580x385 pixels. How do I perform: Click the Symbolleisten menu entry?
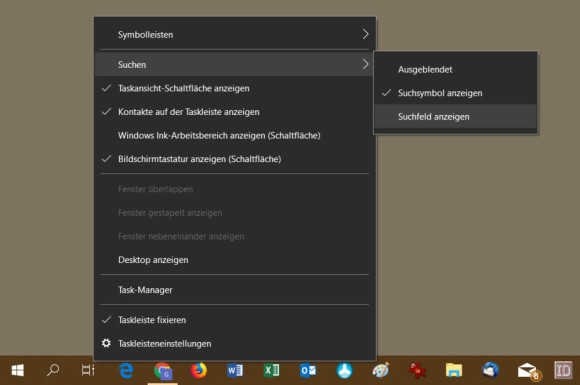tap(235, 34)
